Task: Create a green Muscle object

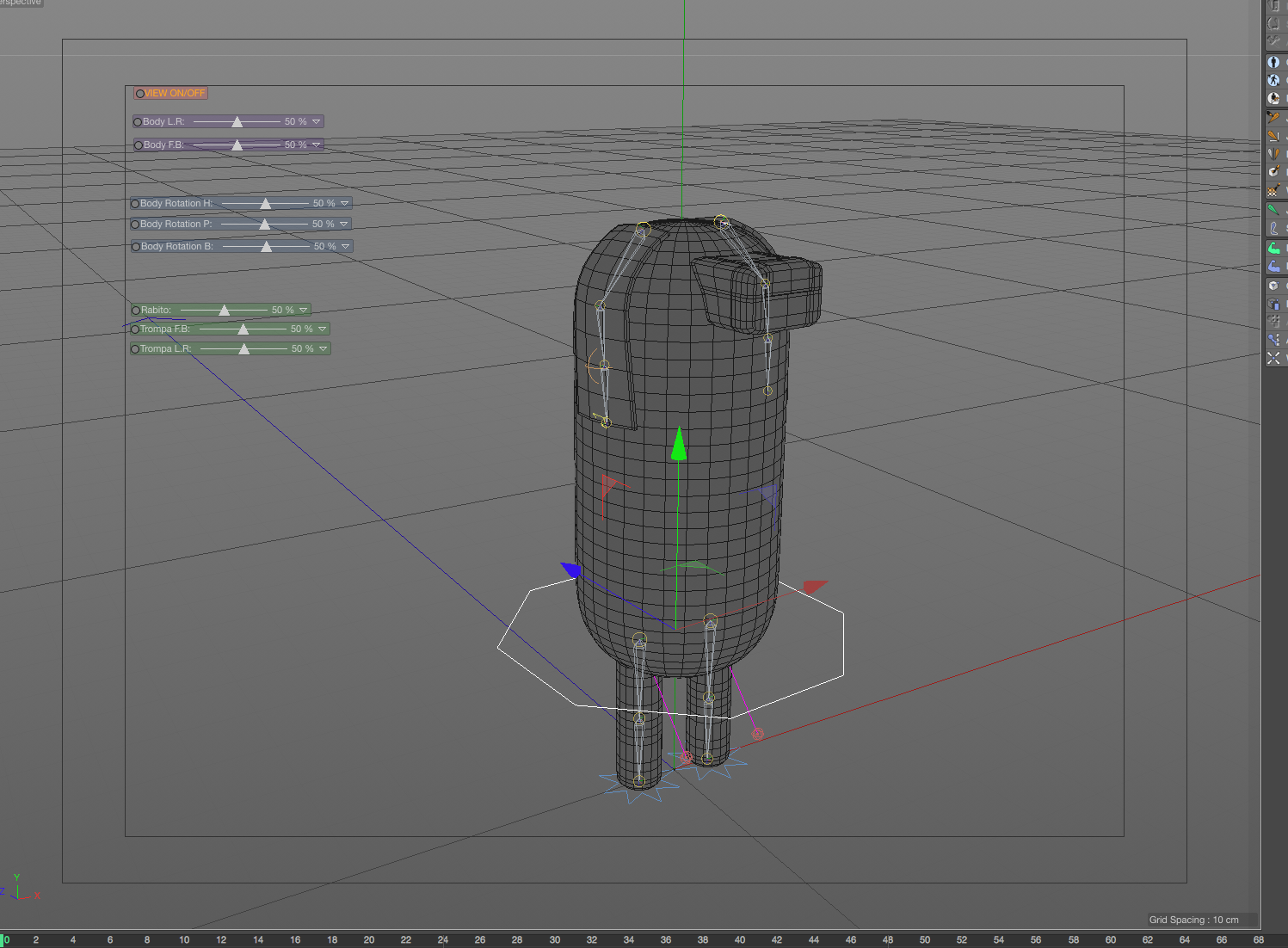Action: pos(1273,248)
